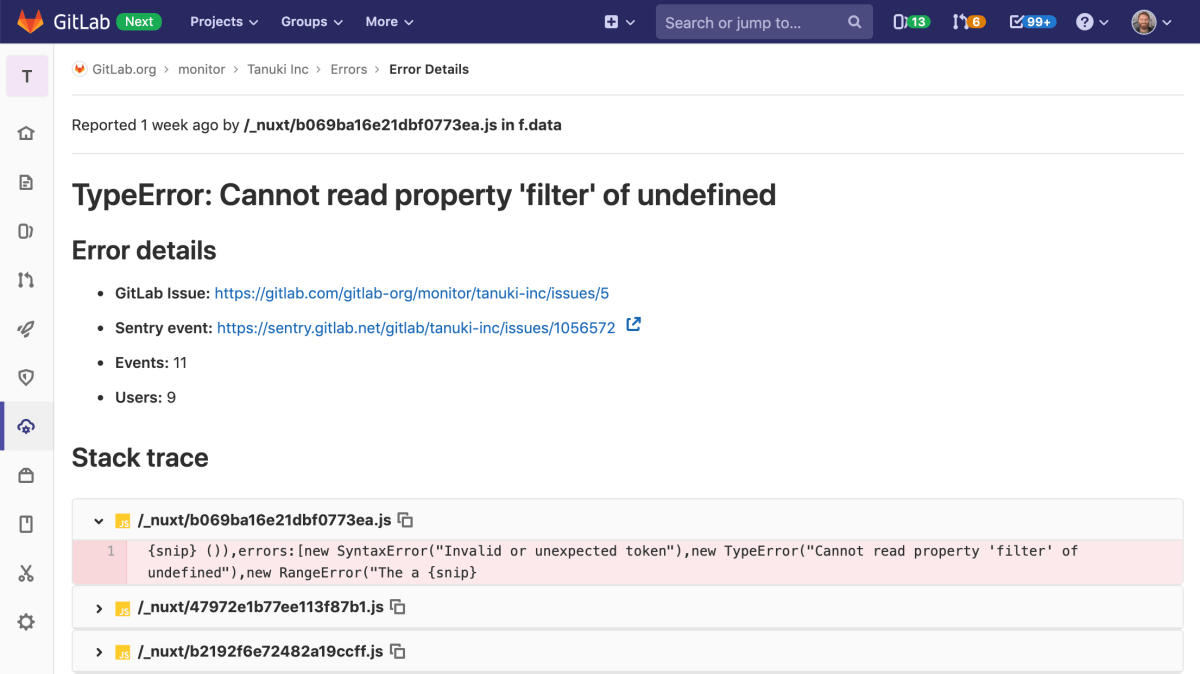This screenshot has width=1200, height=674.
Task: Open the Groups menu
Action: 312,21
